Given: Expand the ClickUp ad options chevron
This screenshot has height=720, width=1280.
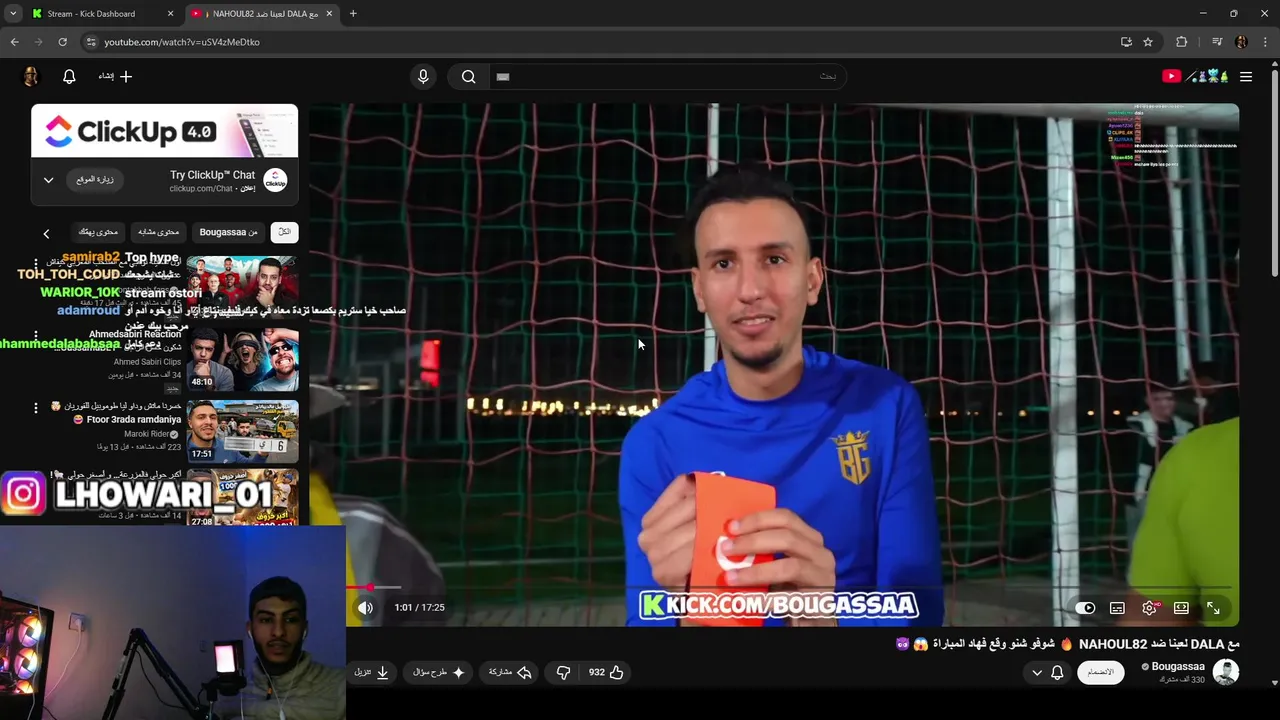Looking at the screenshot, I should pos(48,180).
